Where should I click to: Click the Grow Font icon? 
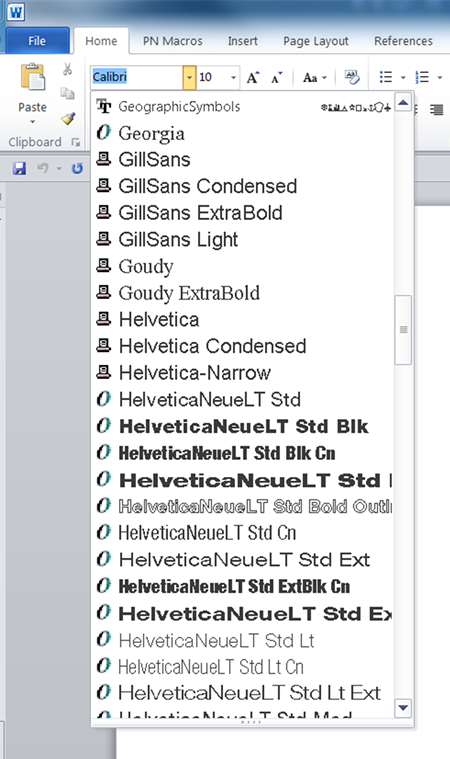pyautogui.click(x=253, y=77)
